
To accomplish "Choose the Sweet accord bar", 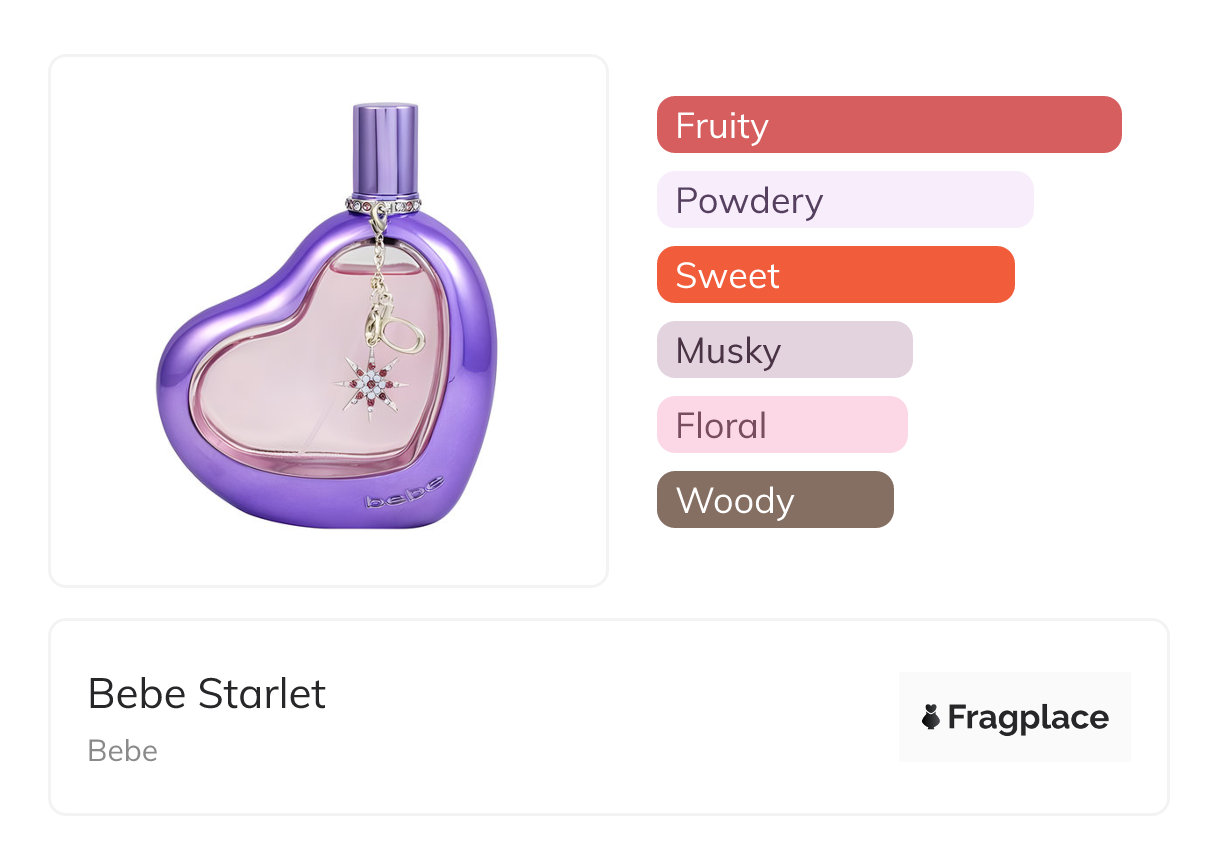I will pyautogui.click(x=835, y=275).
